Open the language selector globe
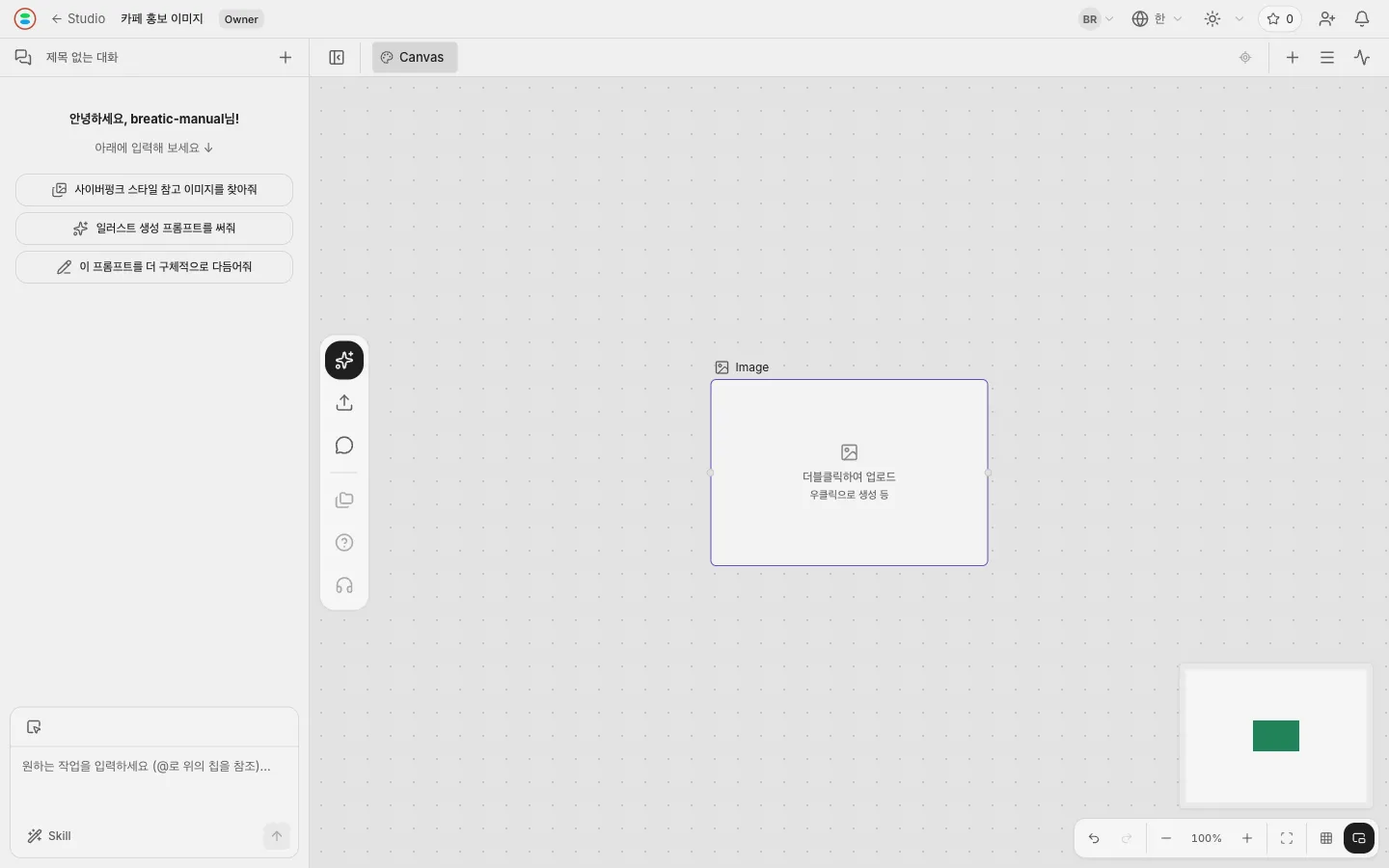The width and height of the screenshot is (1389, 868). (x=1157, y=19)
